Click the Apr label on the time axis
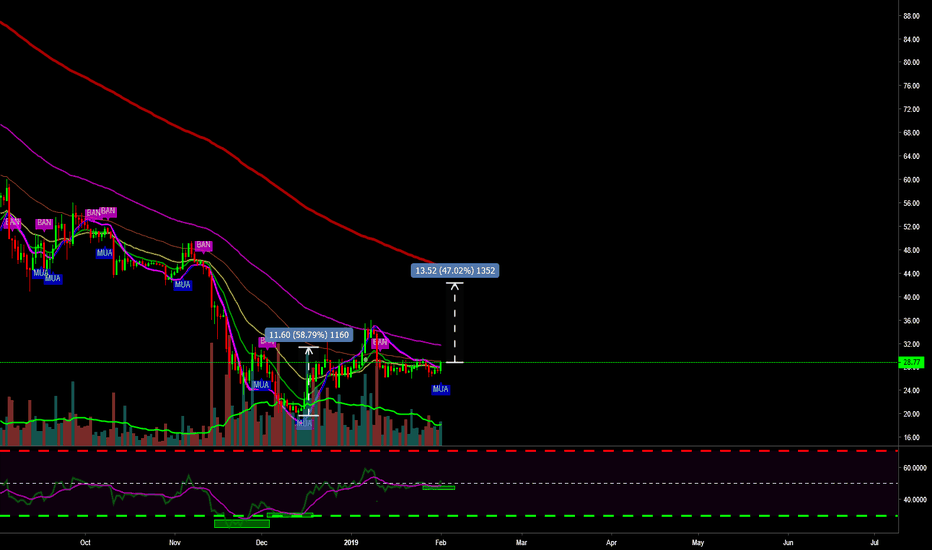 tap(611, 542)
